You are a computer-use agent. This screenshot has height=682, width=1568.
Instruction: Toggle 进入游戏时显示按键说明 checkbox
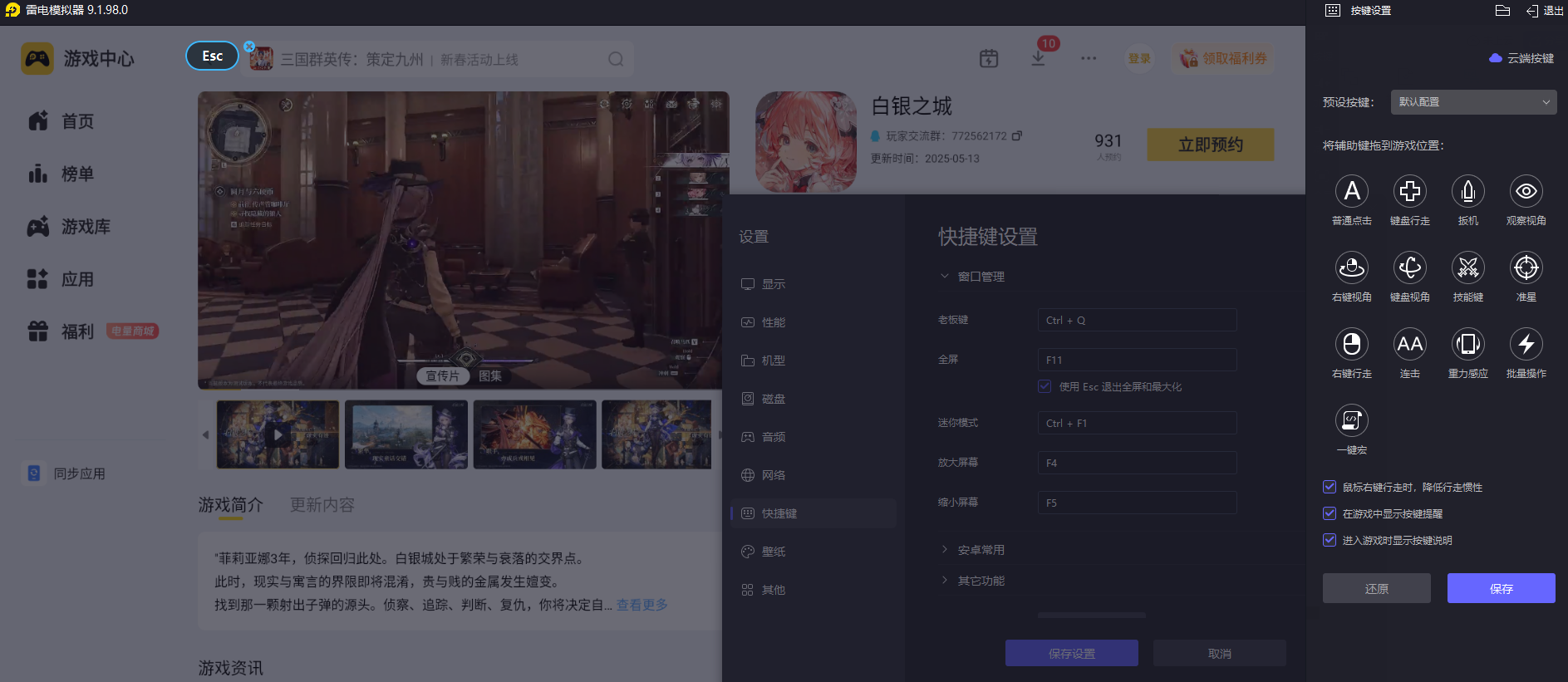click(x=1330, y=540)
